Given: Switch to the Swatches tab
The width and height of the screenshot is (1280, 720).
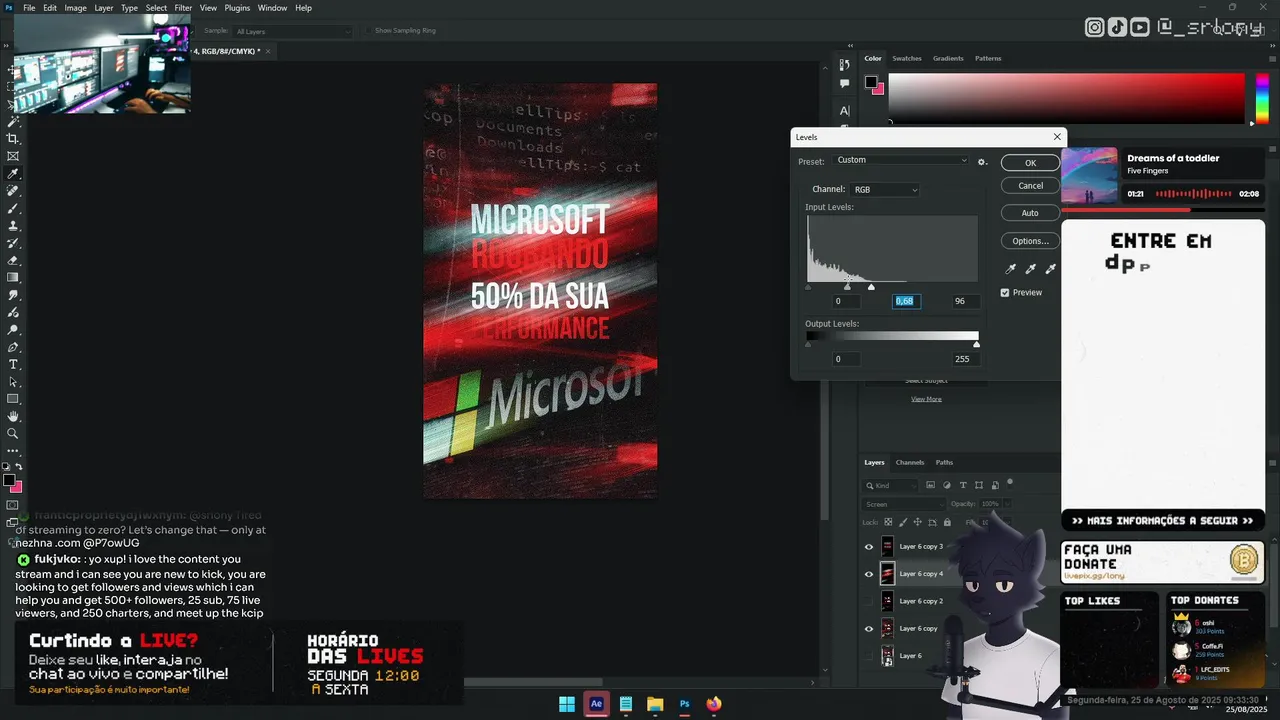Looking at the screenshot, I should click(907, 58).
